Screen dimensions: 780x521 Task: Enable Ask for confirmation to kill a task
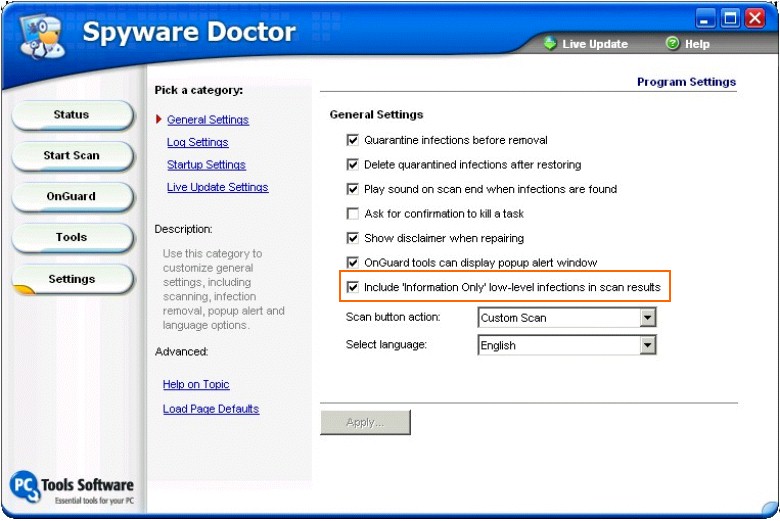point(353,213)
